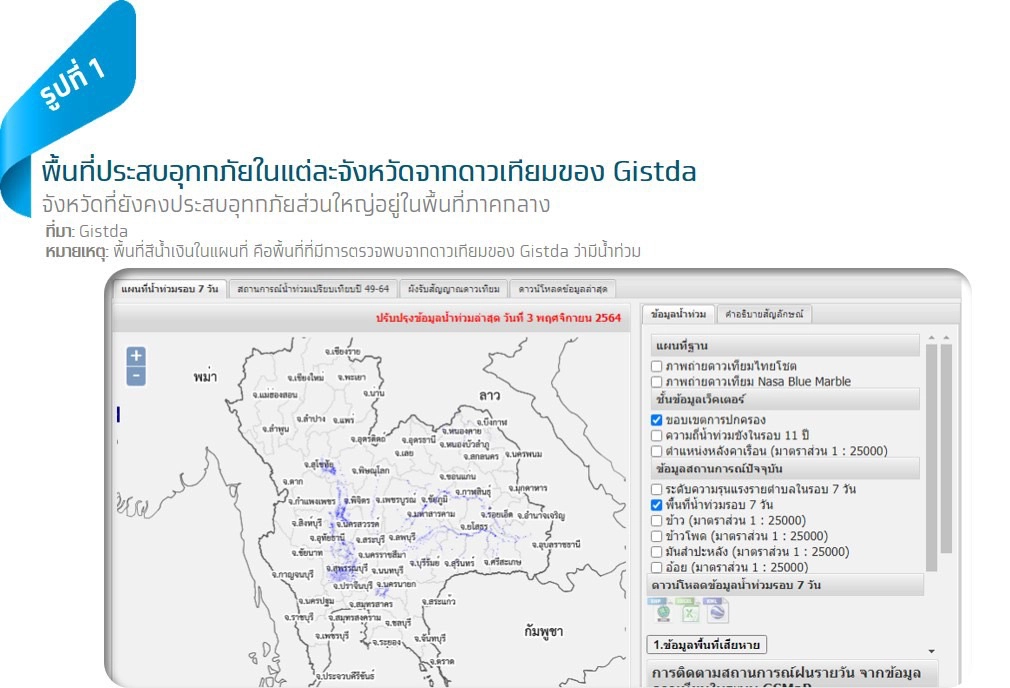The height and width of the screenshot is (688, 1010).
Task: Download flood data as Excel file
Action: pyautogui.click(x=688, y=610)
